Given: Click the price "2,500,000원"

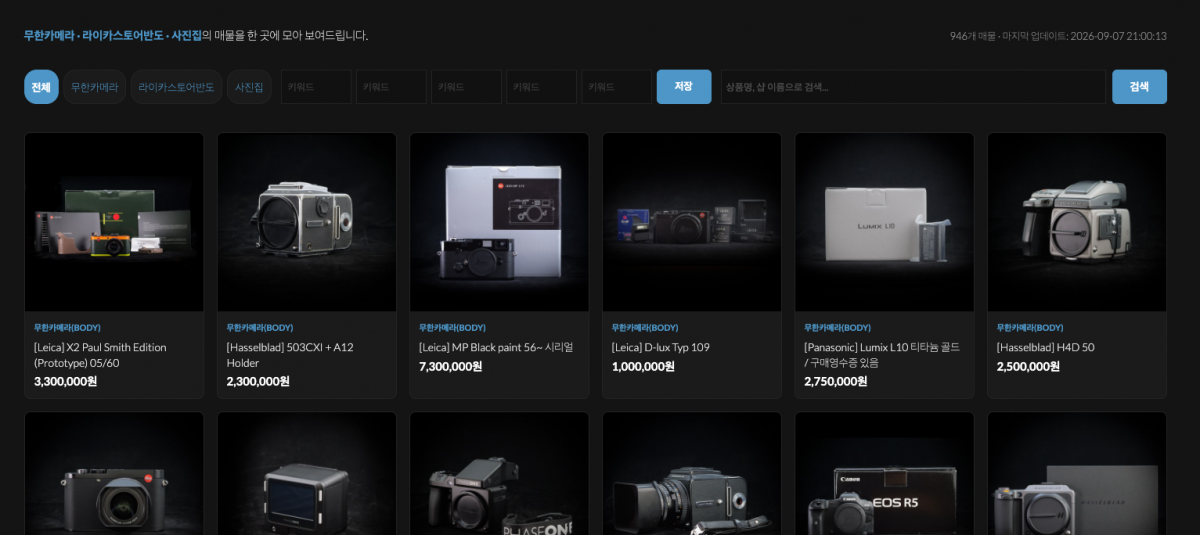Looking at the screenshot, I should pos(1028,366).
